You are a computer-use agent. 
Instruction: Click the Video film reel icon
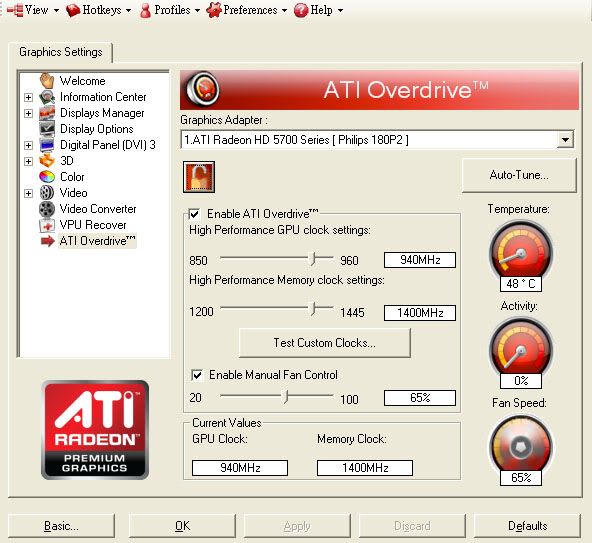click(x=47, y=193)
